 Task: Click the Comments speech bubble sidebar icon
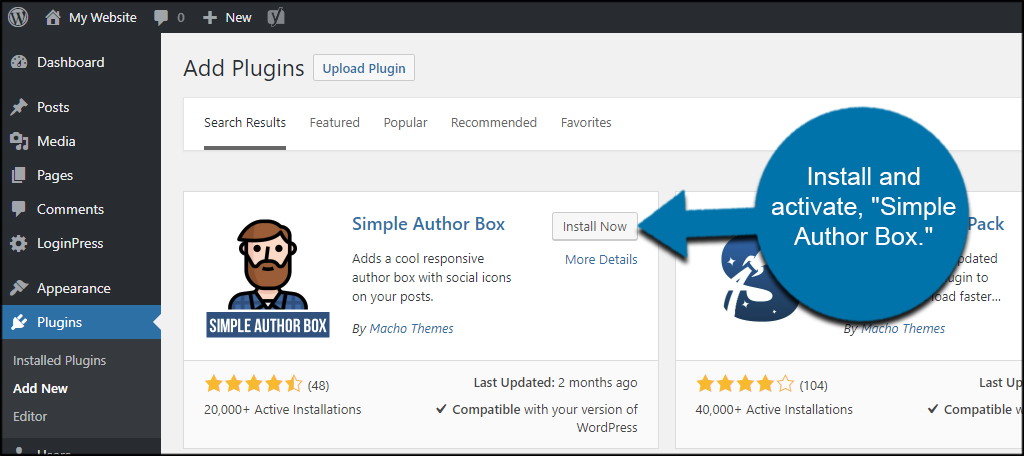pyautogui.click(x=19, y=209)
